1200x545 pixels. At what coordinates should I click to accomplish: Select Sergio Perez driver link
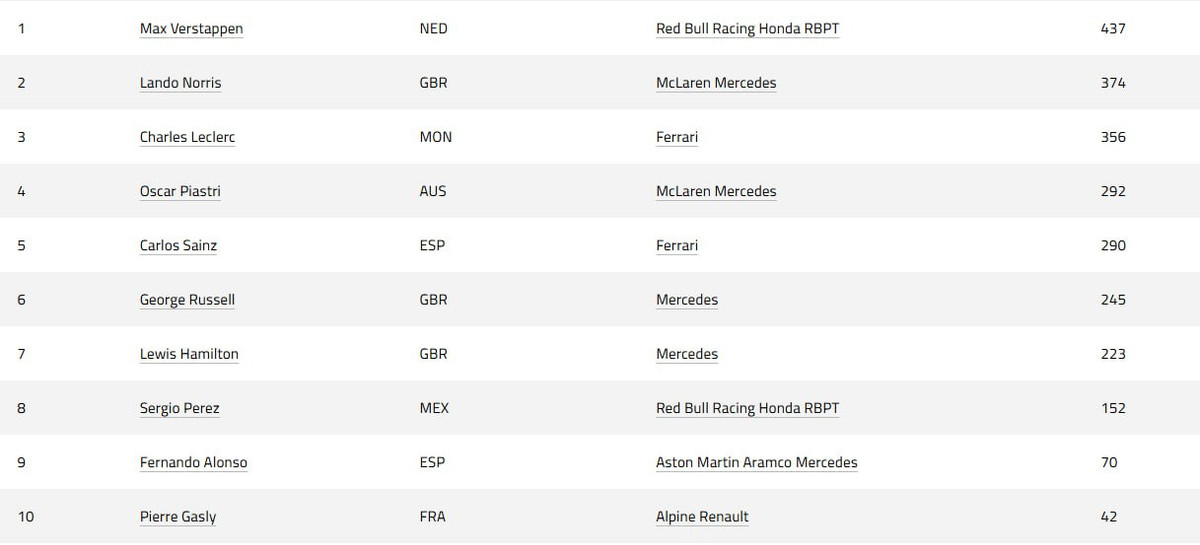click(179, 408)
